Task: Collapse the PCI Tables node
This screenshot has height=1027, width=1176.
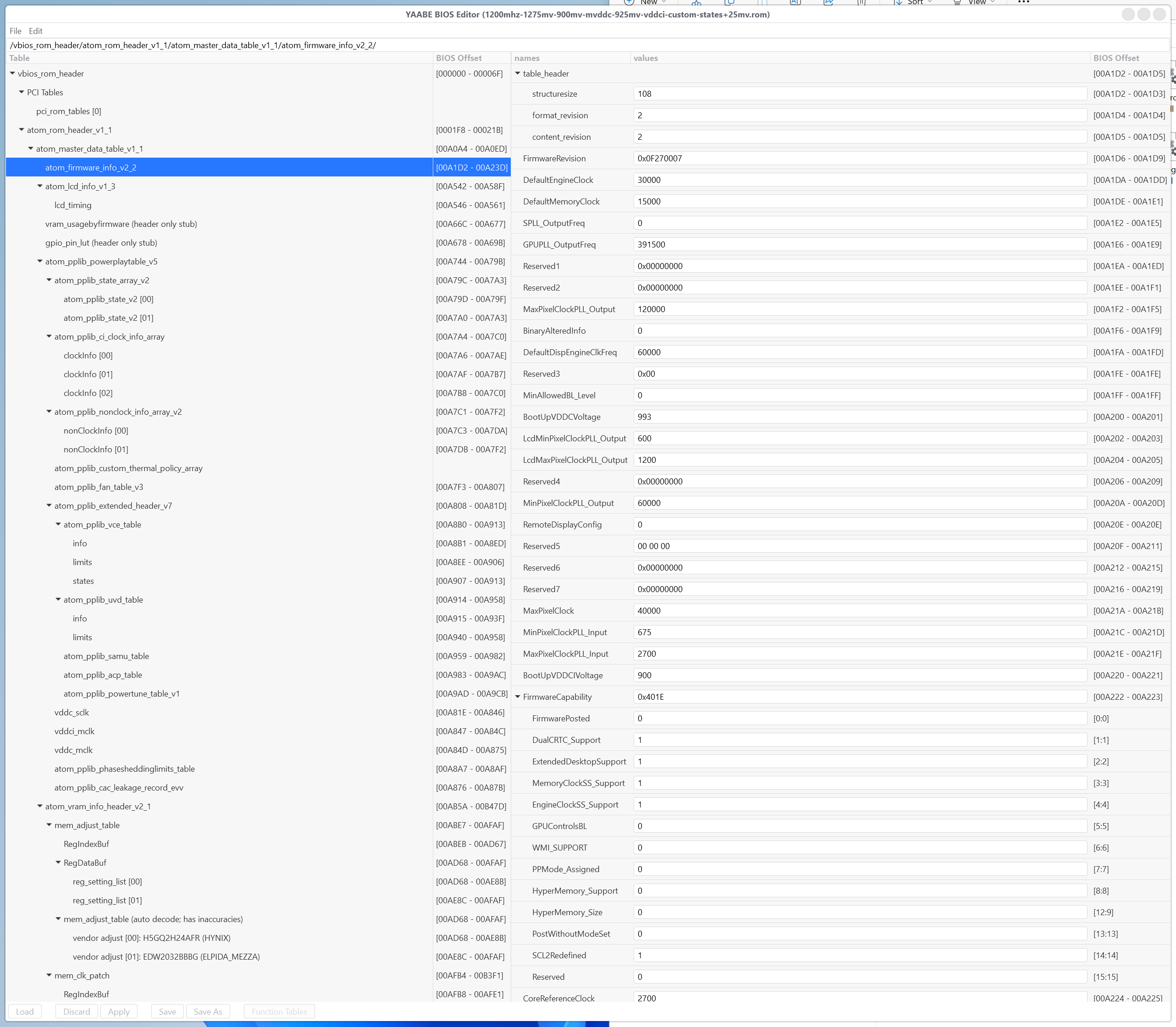Action: pos(21,92)
